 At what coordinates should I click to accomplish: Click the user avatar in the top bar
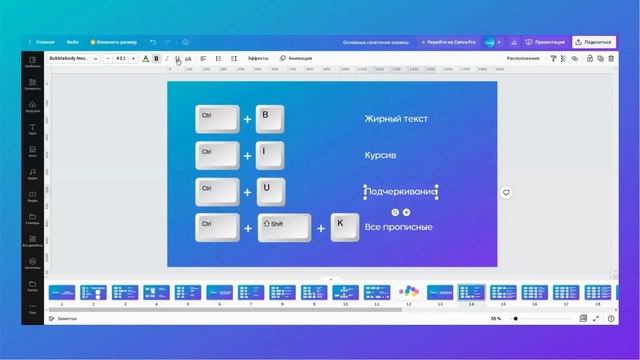tap(489, 42)
